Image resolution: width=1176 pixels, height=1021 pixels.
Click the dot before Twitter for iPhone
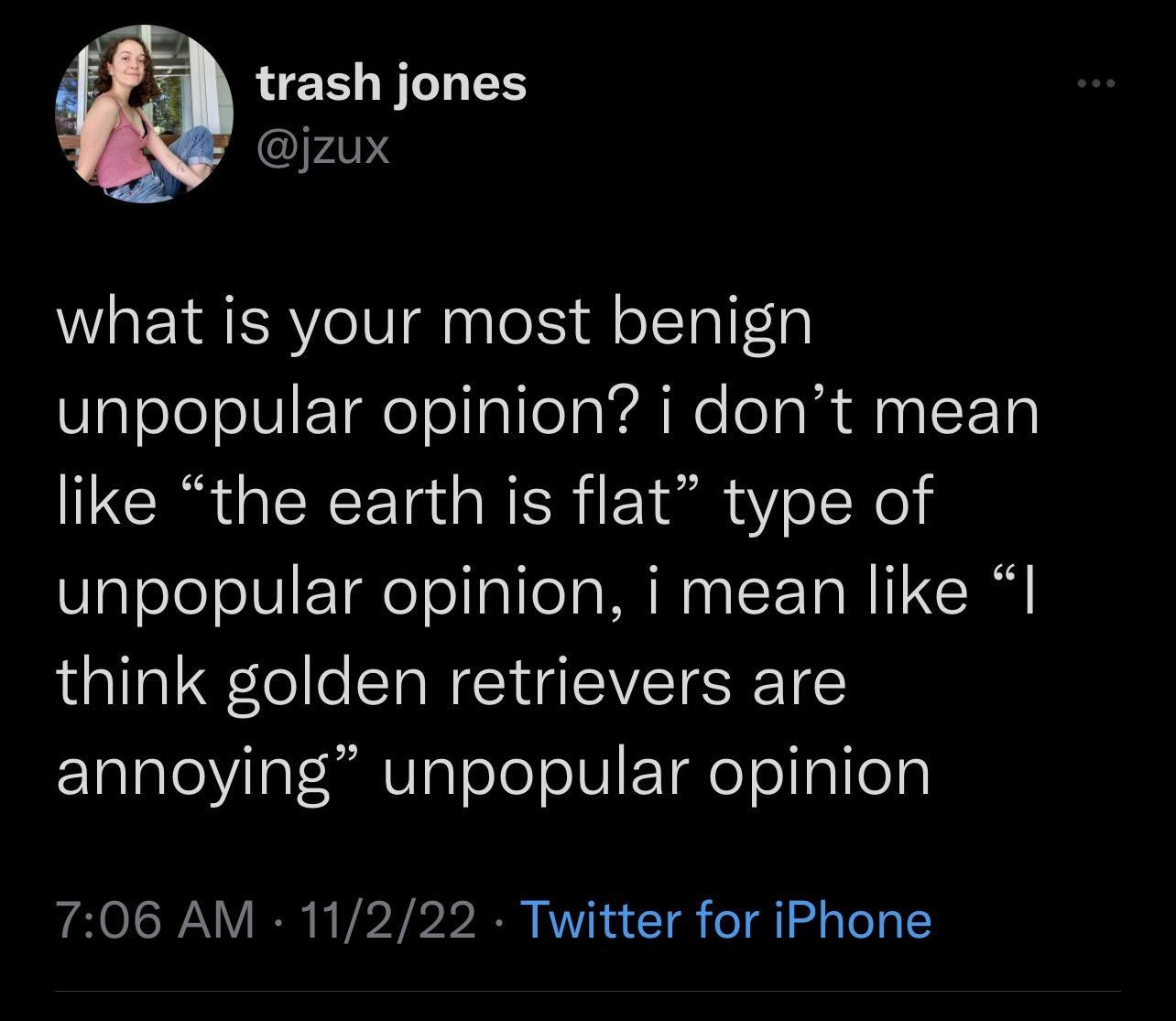coord(497,925)
